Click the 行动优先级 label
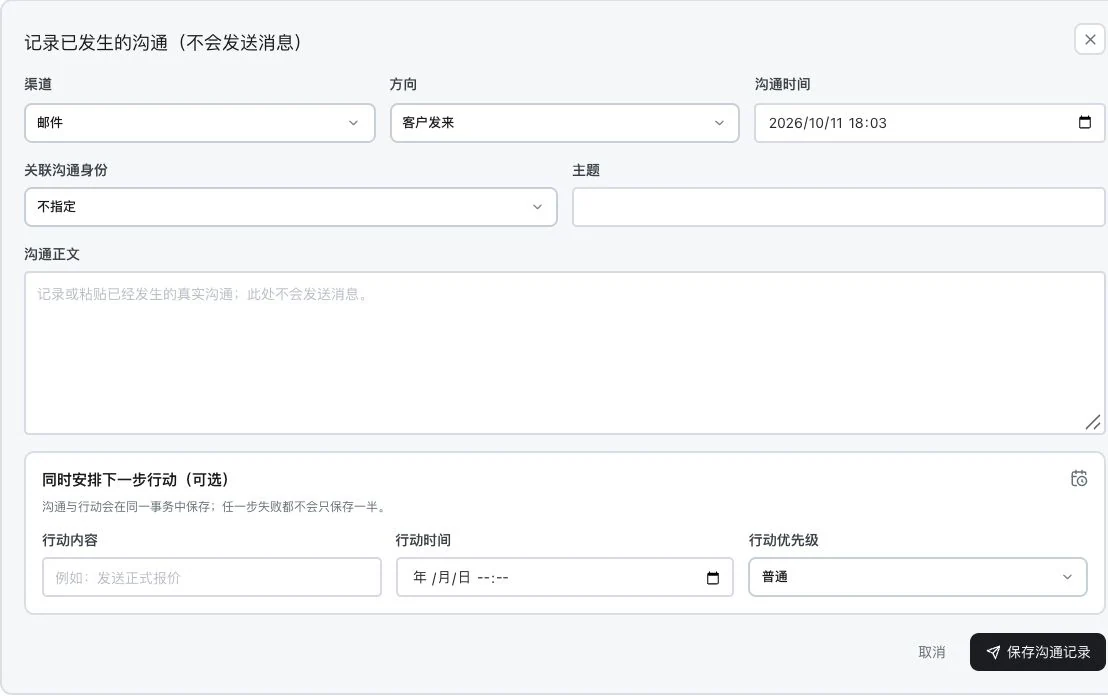The height and width of the screenshot is (696, 1108). (784, 541)
